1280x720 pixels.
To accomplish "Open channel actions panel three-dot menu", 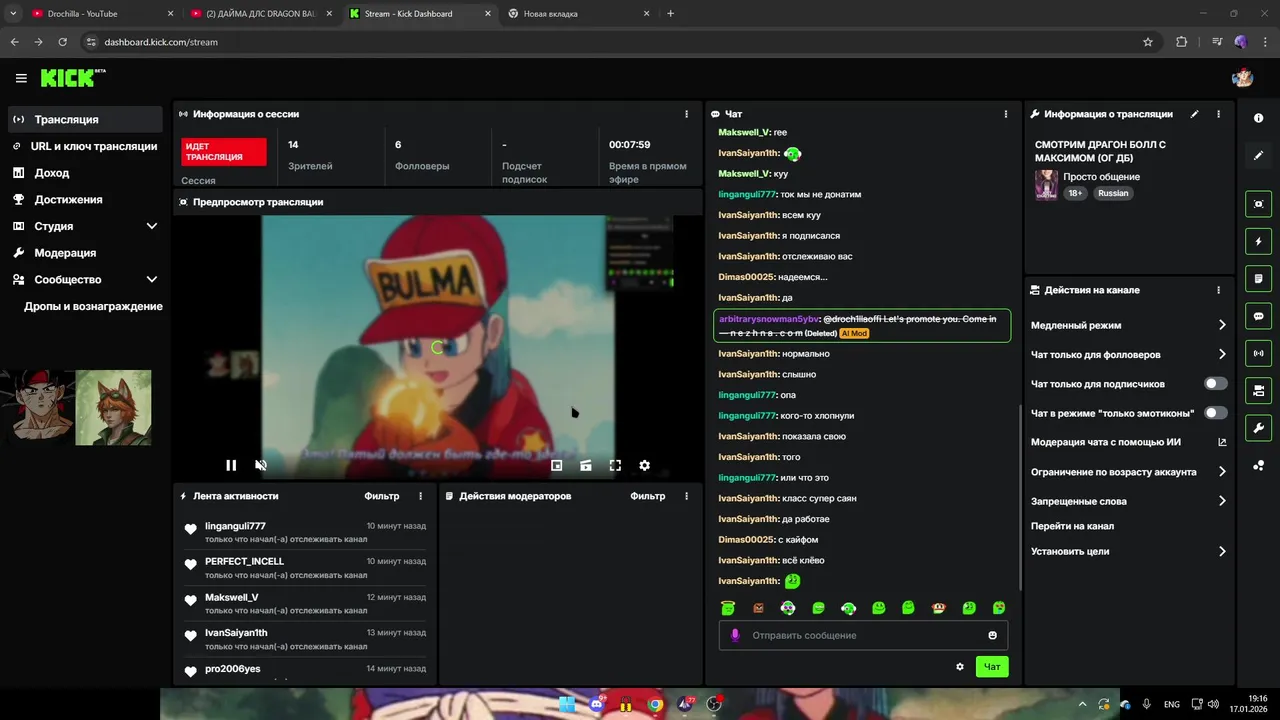I will coord(1218,290).
